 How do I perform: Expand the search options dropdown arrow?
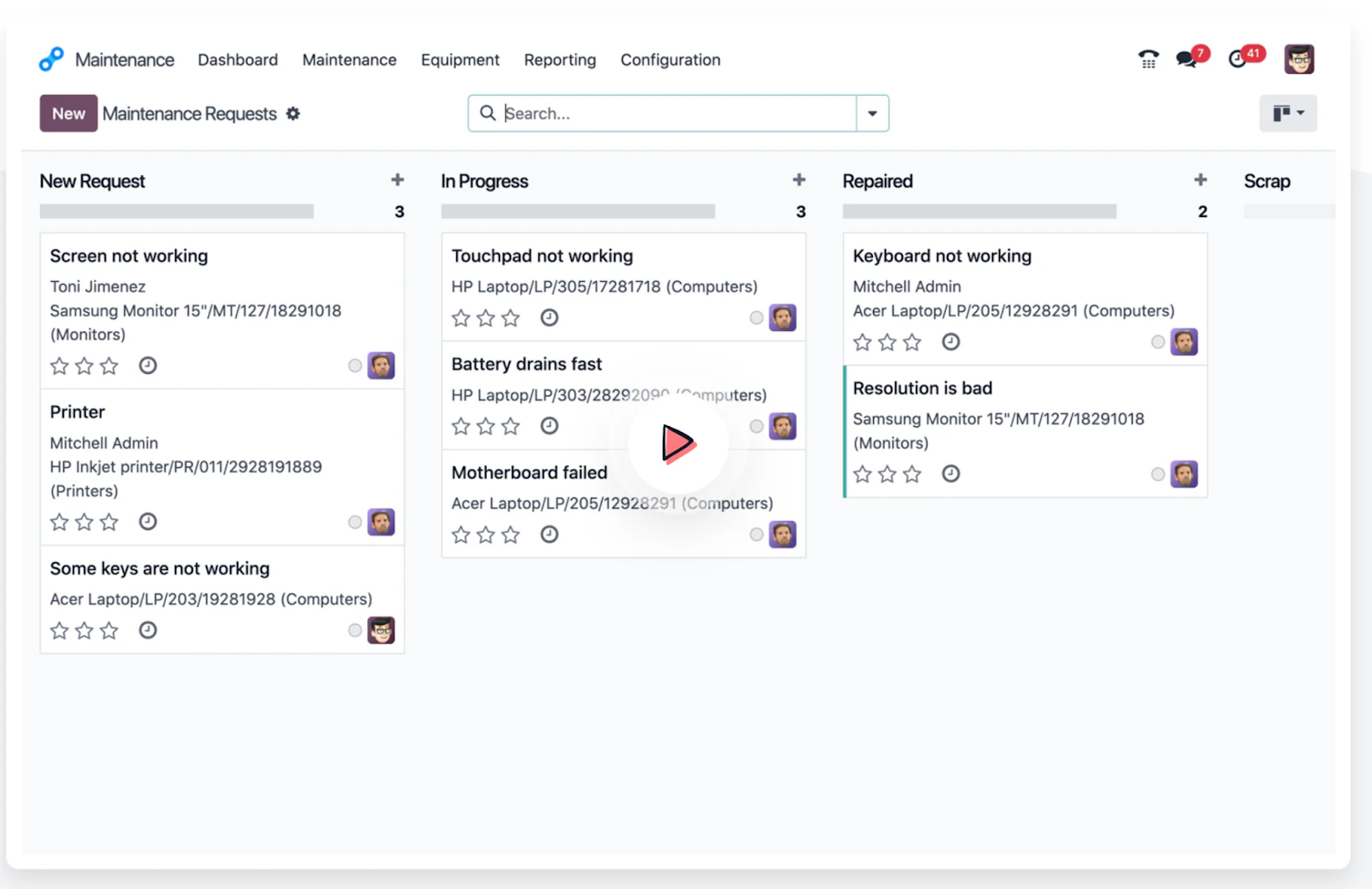[x=872, y=113]
